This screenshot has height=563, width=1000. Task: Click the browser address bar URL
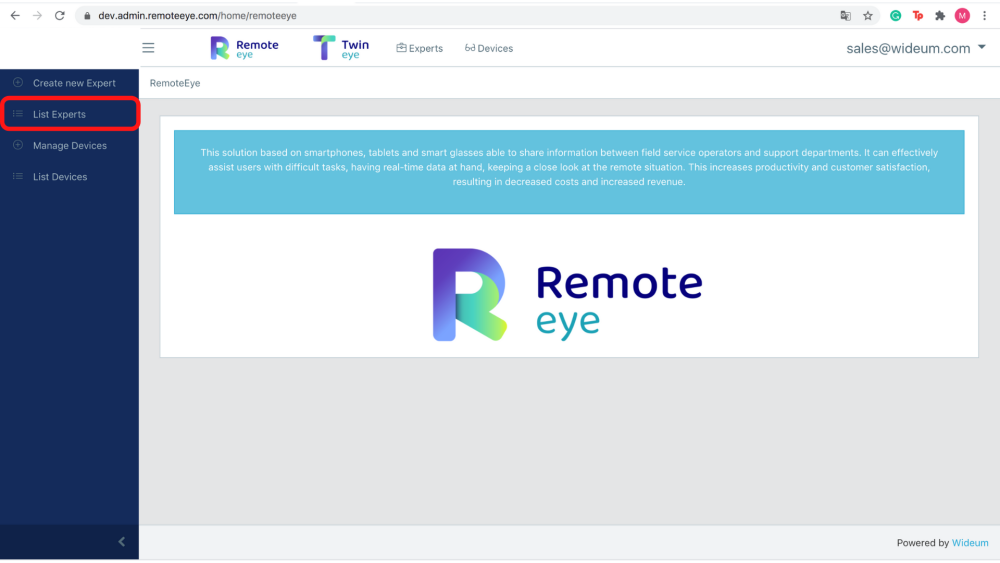pos(197,16)
